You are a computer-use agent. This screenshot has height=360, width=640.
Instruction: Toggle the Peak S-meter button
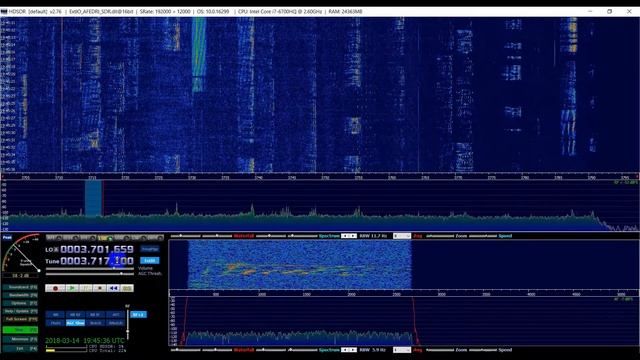point(7,238)
